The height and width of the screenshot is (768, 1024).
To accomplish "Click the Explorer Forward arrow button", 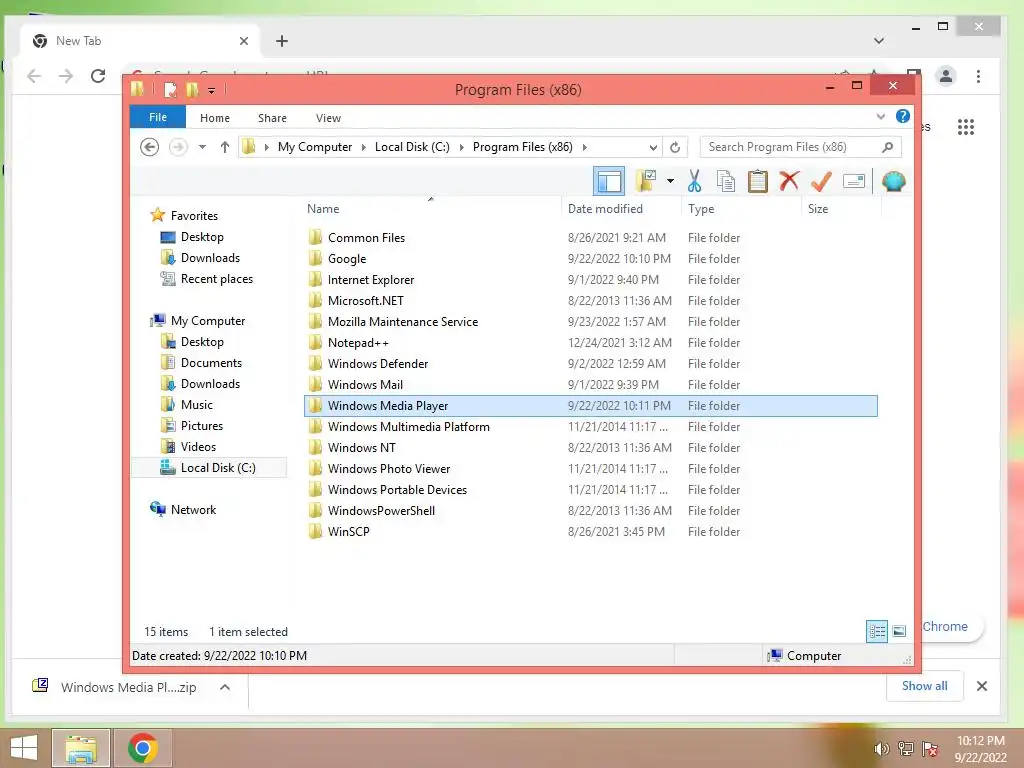I will [x=178, y=147].
